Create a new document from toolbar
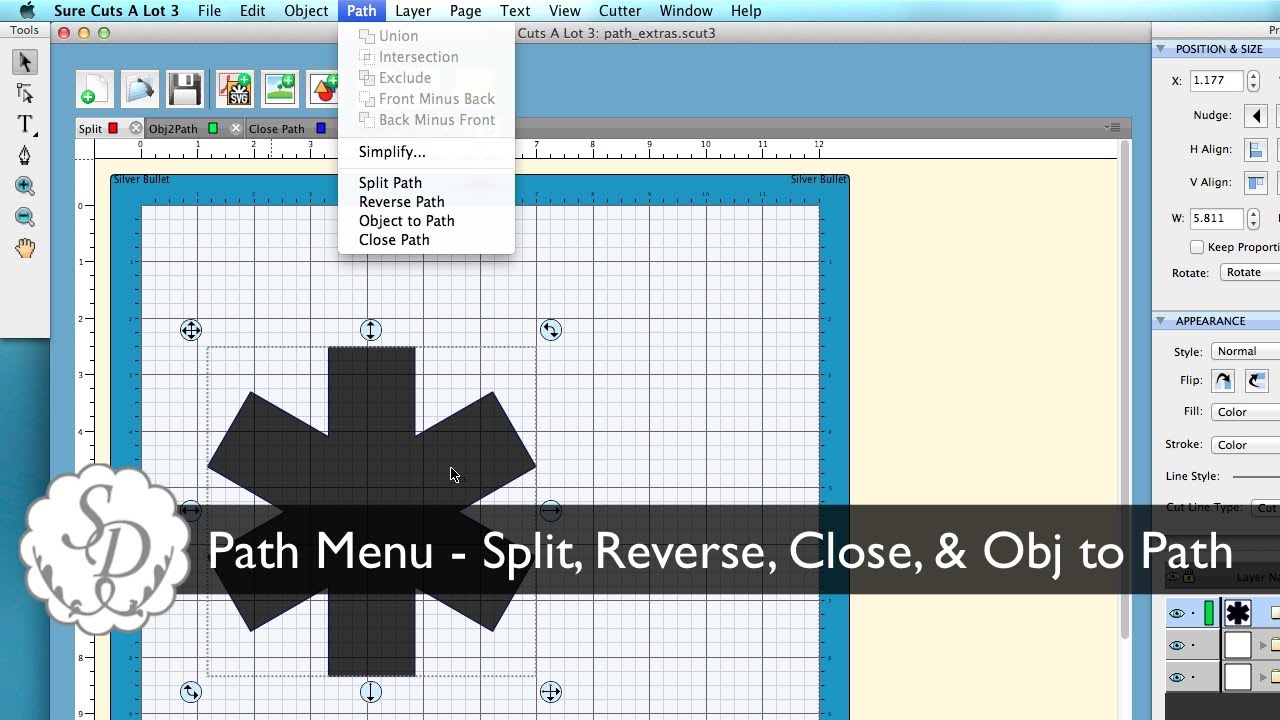This screenshot has height=720, width=1280. pyautogui.click(x=93, y=89)
